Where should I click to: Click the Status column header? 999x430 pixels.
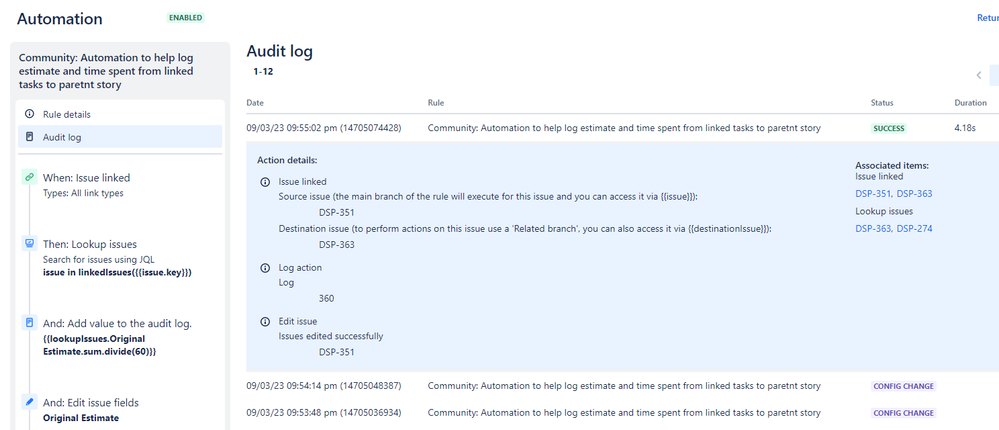pos(882,103)
